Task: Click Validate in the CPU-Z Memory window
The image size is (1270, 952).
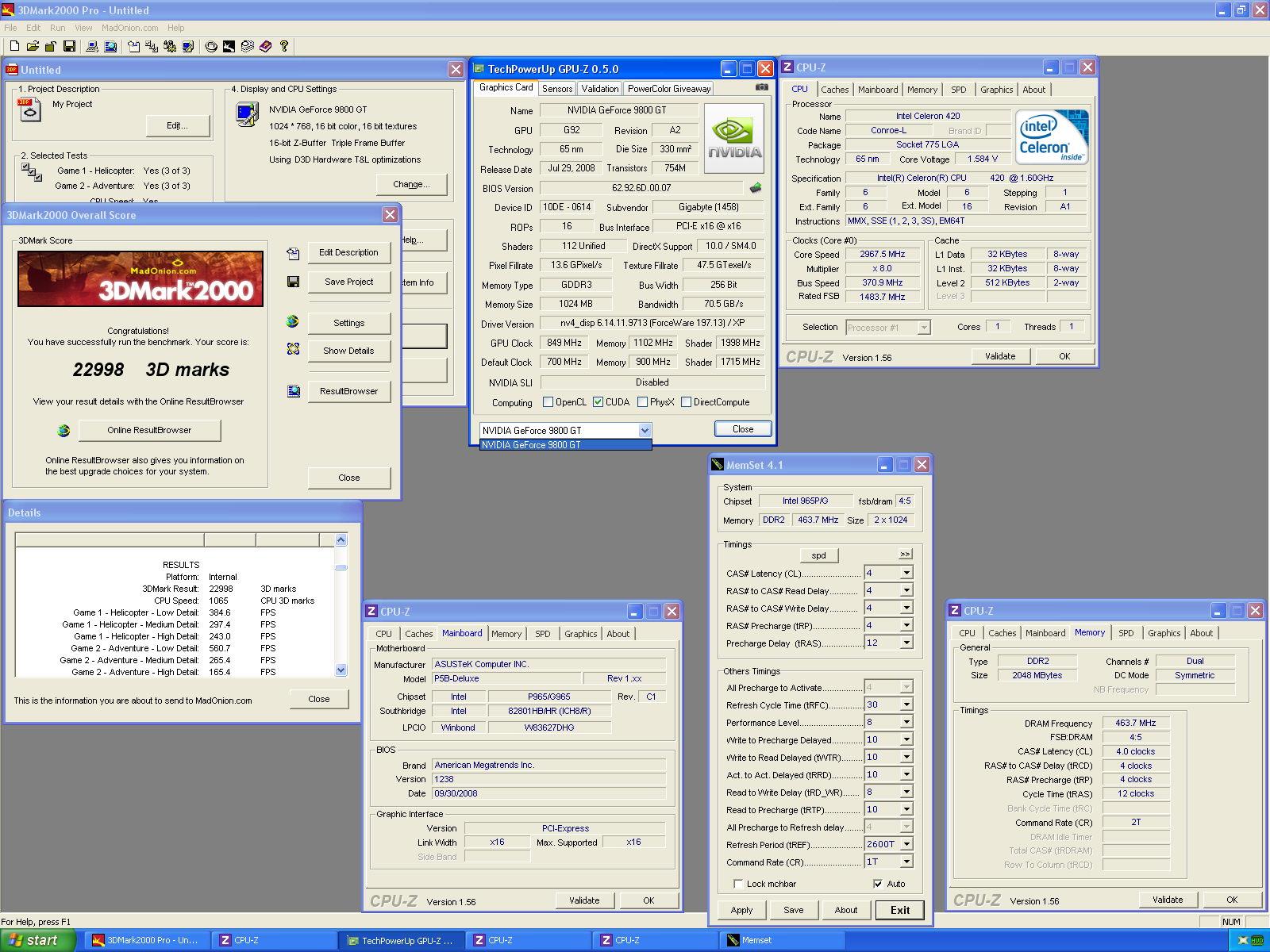Action: [x=1167, y=900]
